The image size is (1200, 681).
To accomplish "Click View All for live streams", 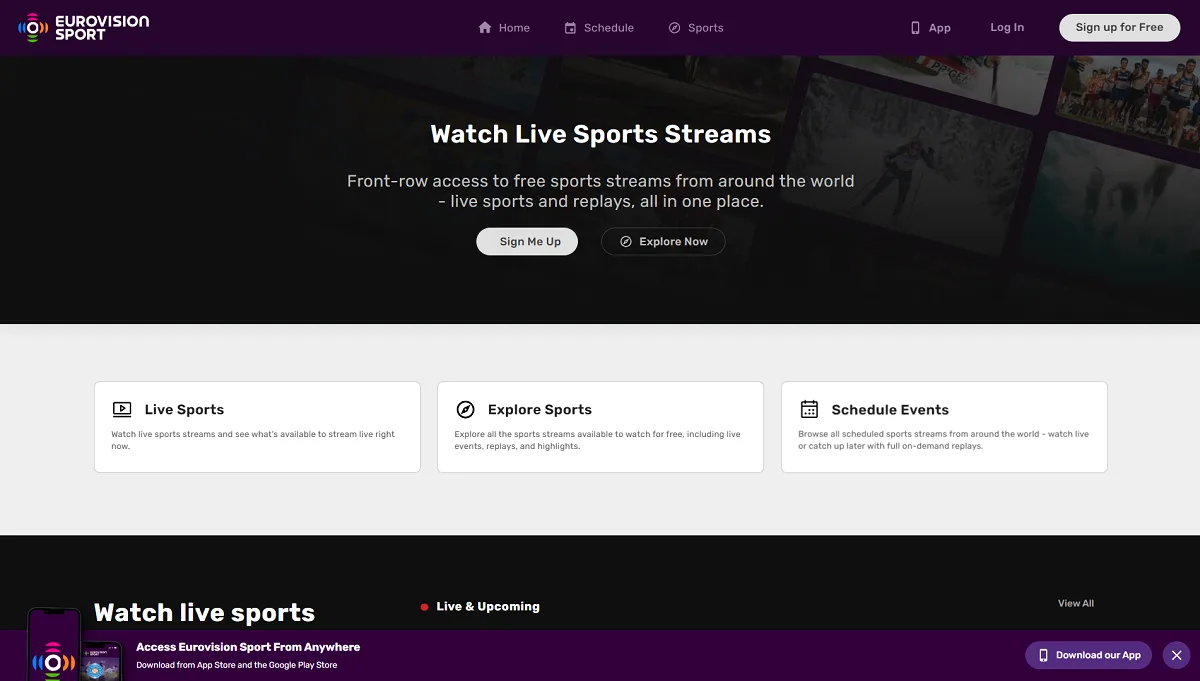I will [x=1076, y=603].
